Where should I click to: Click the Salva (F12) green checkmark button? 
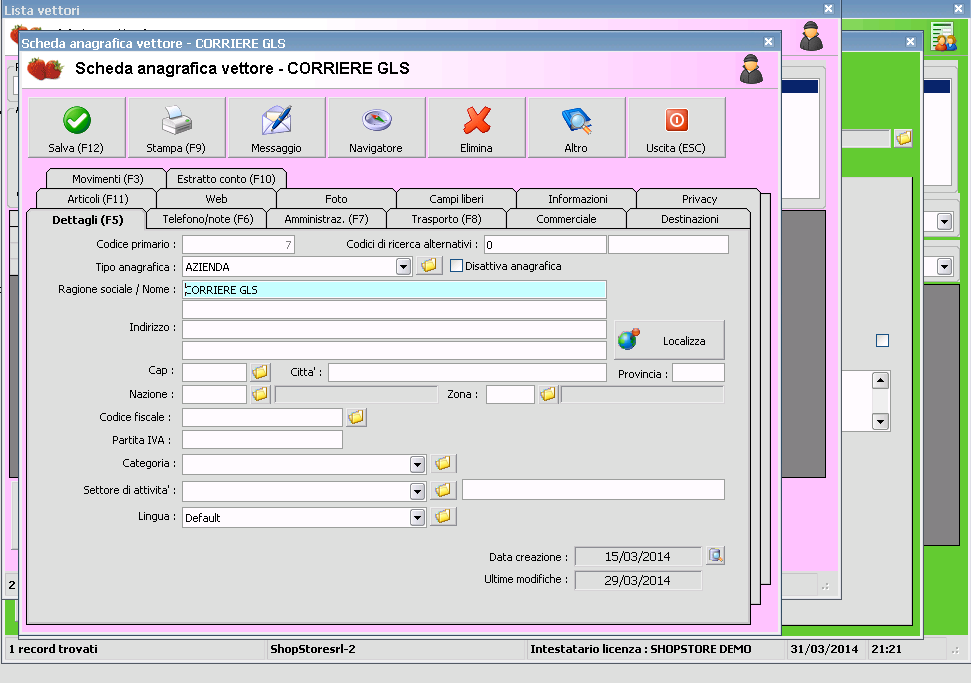77,128
